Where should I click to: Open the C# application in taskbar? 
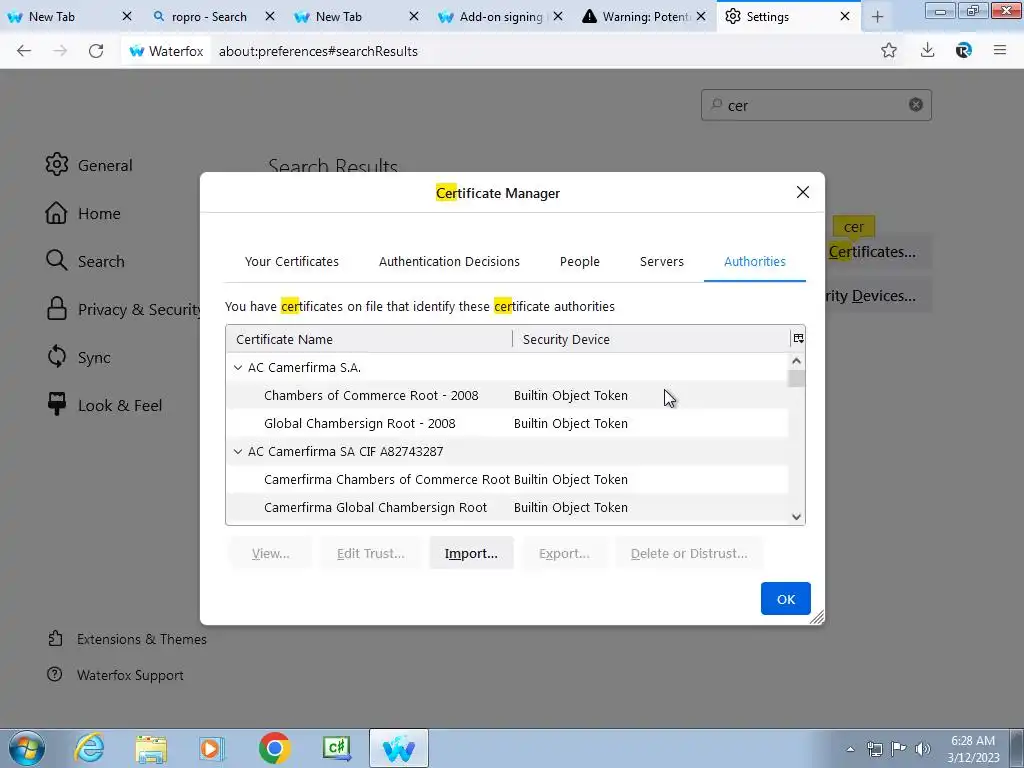[x=337, y=748]
